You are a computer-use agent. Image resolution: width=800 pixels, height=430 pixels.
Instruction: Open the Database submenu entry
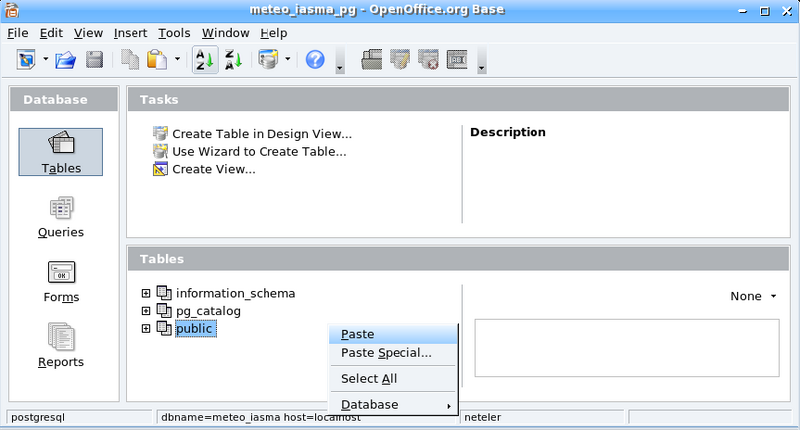tap(370, 405)
